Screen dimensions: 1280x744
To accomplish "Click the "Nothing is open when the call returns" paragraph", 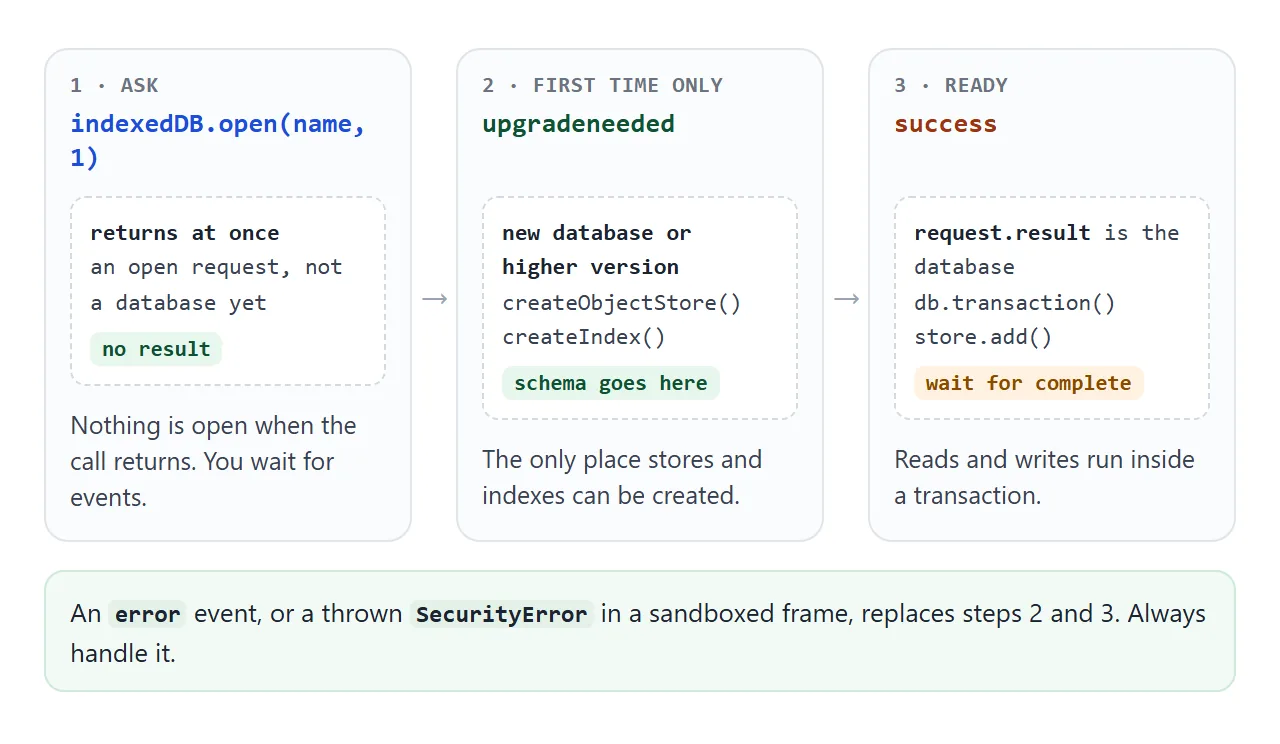I will 213,461.
